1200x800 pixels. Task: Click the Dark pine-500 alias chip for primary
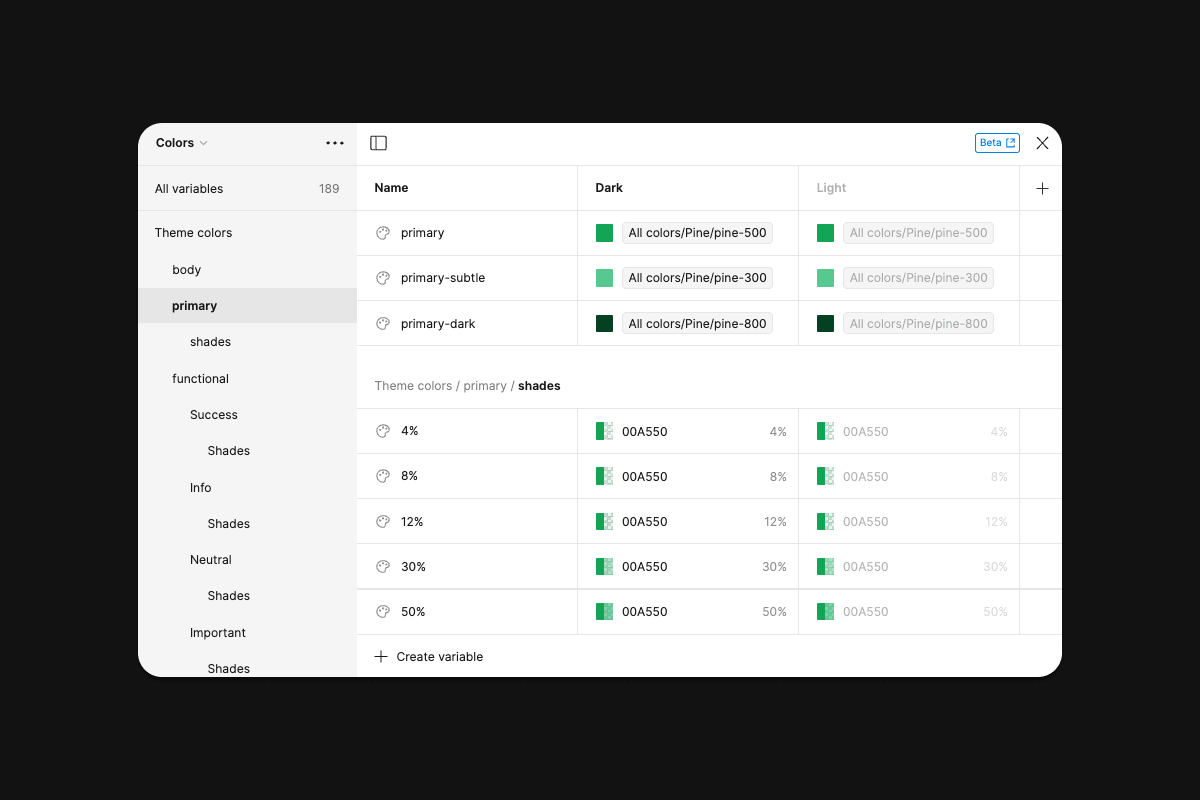click(x=697, y=233)
